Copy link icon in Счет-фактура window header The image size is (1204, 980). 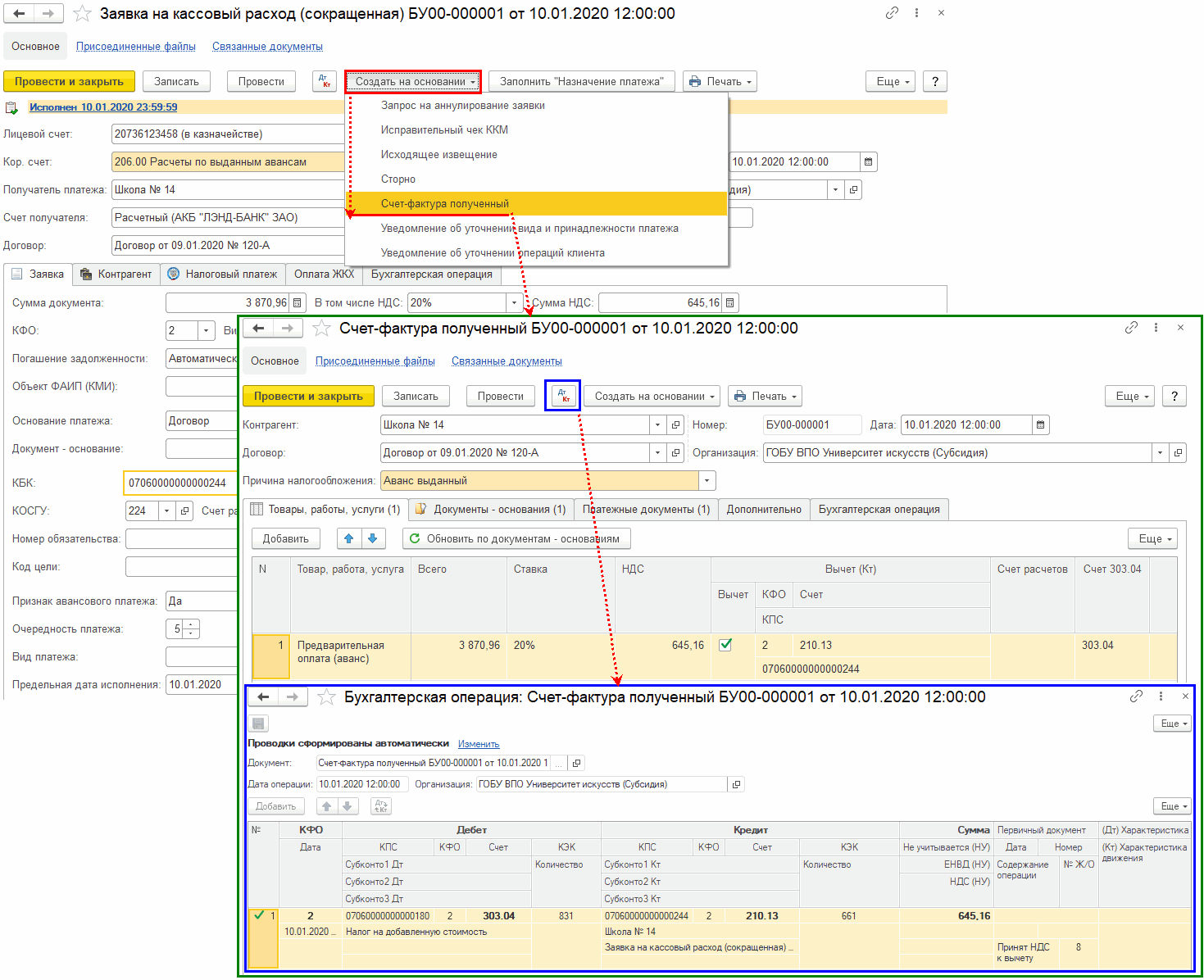click(x=1131, y=327)
